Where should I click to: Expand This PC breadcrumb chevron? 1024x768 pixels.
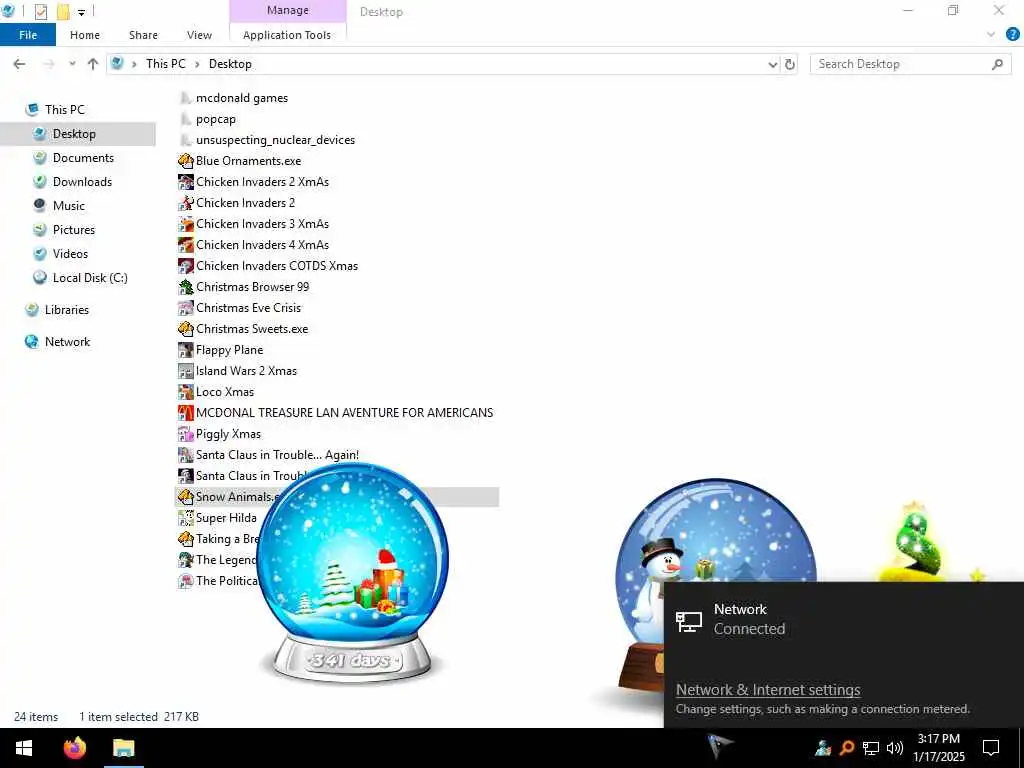(x=197, y=64)
